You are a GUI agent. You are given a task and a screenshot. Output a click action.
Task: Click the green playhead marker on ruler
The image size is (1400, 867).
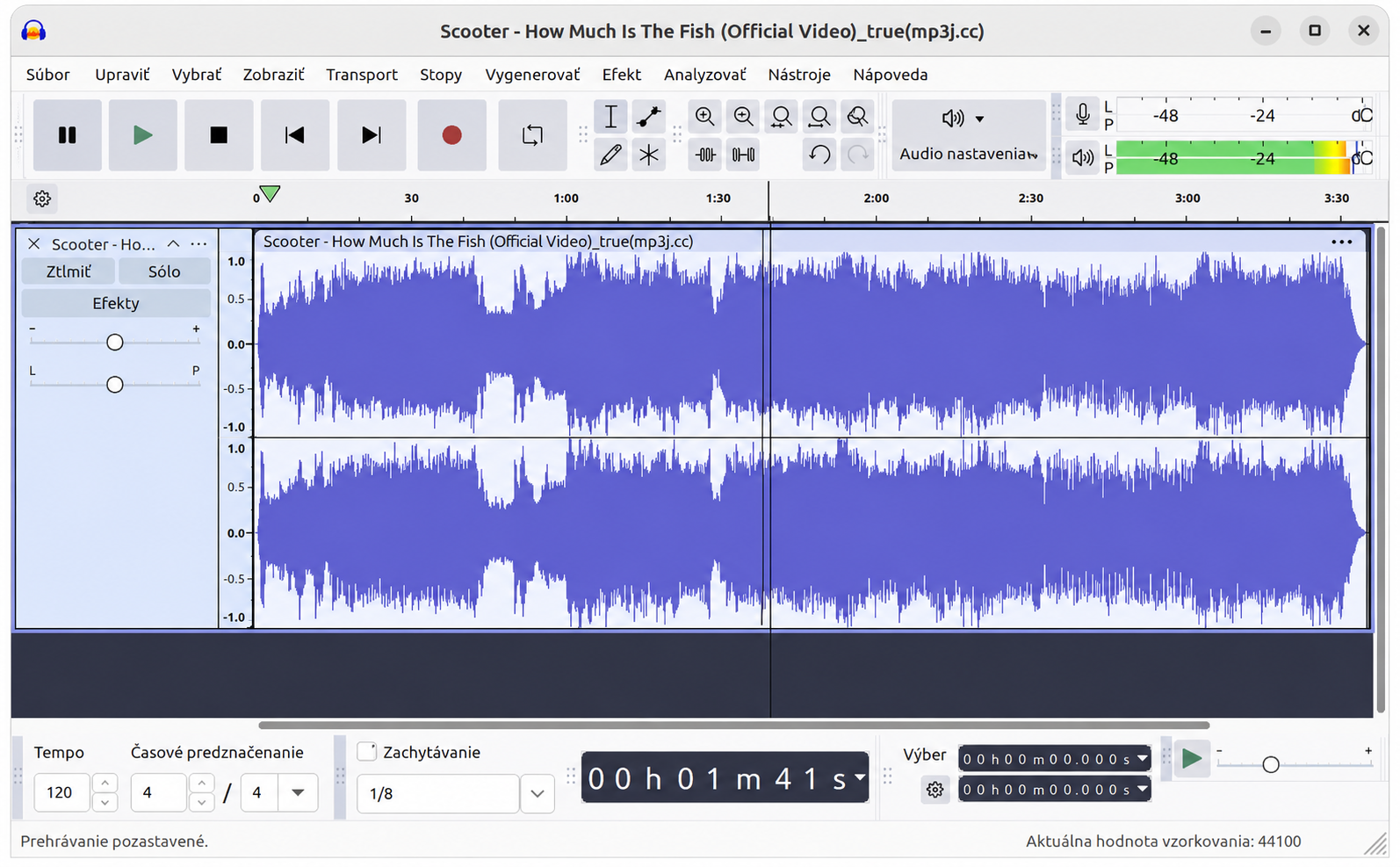point(270,194)
